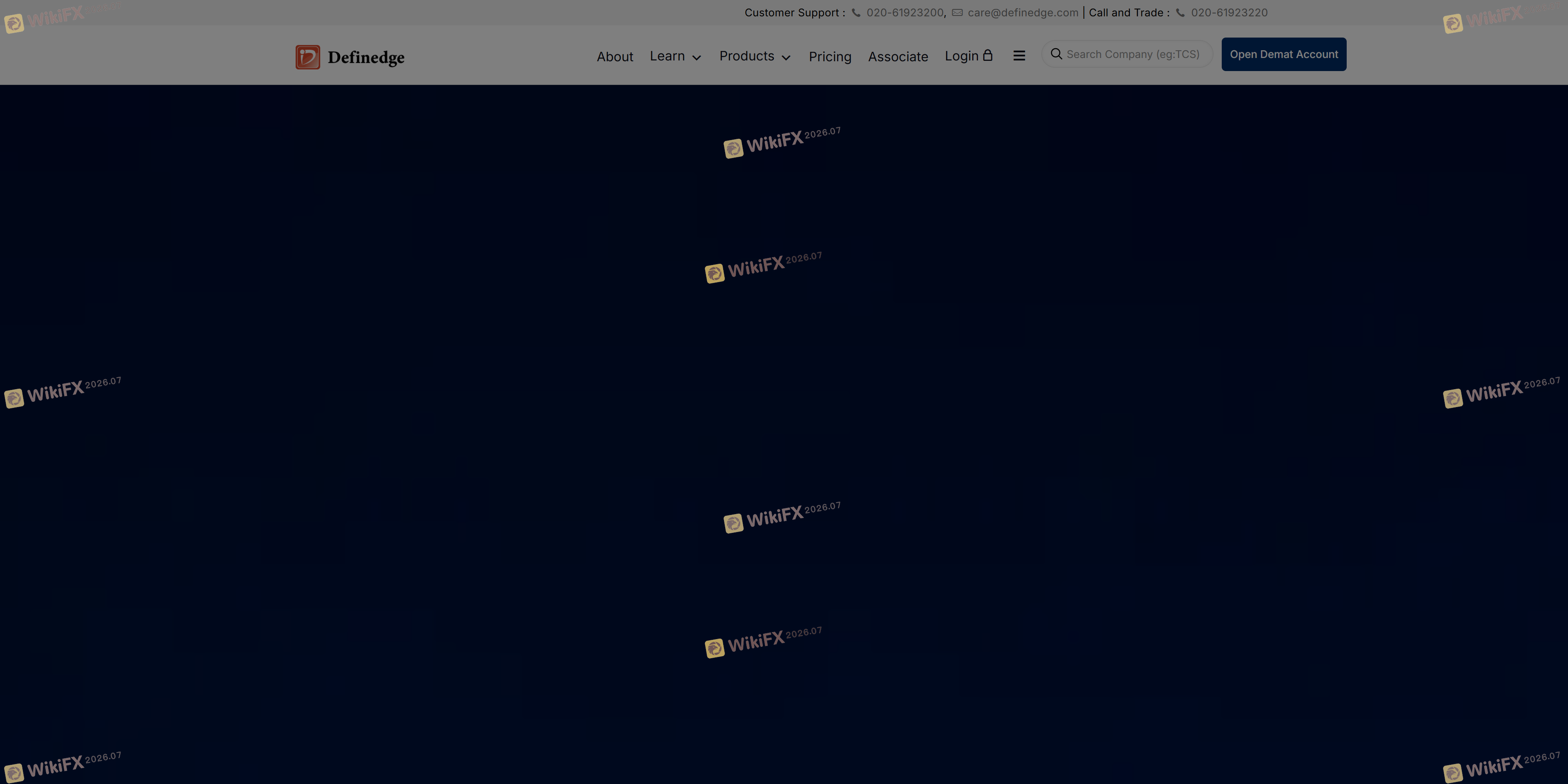Open the Learn menu
The width and height of the screenshot is (1568, 784).
click(667, 56)
